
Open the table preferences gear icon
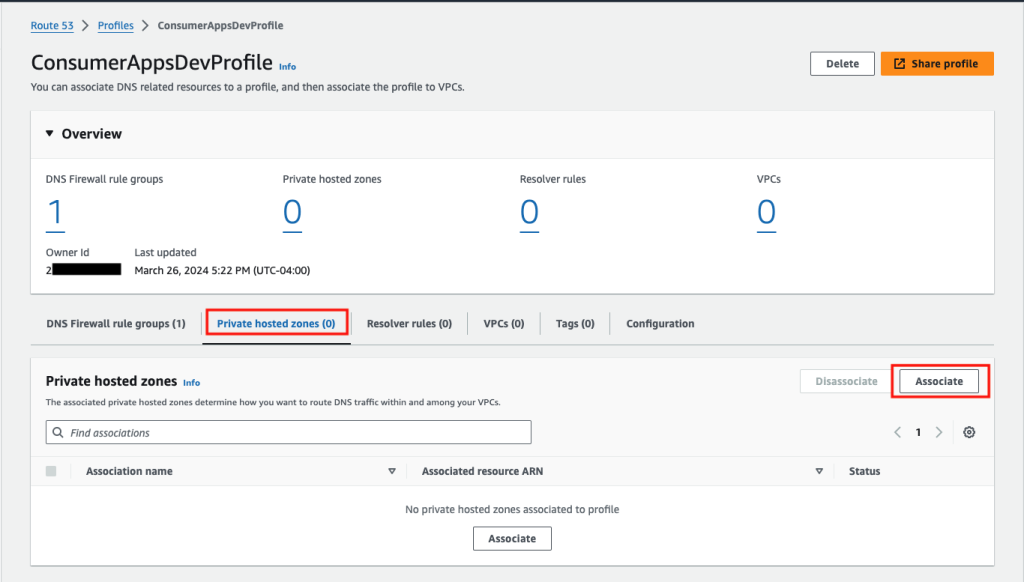(x=968, y=432)
